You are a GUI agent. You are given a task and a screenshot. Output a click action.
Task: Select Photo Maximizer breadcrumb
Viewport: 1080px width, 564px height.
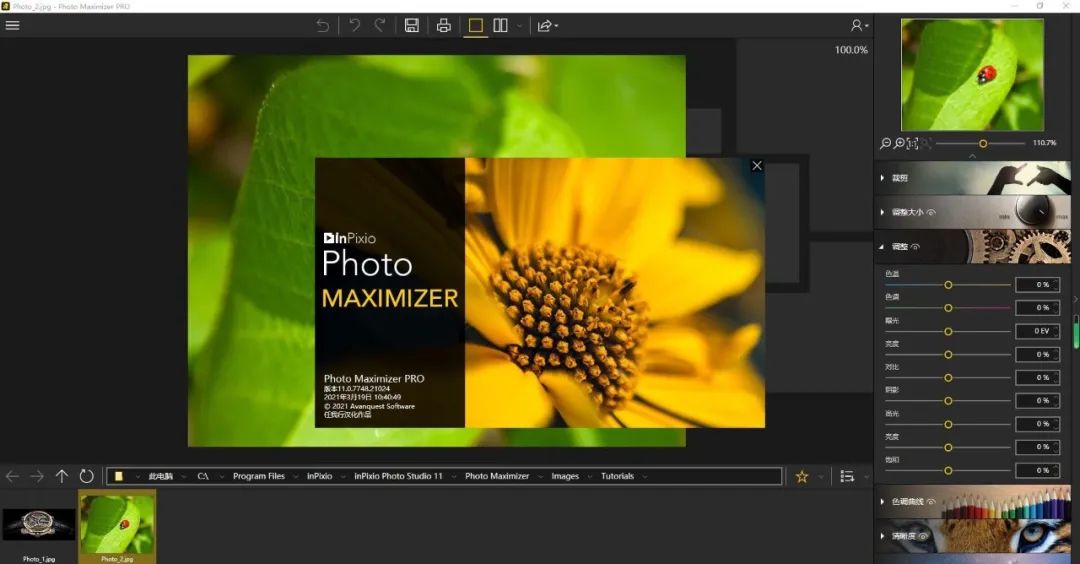point(497,476)
